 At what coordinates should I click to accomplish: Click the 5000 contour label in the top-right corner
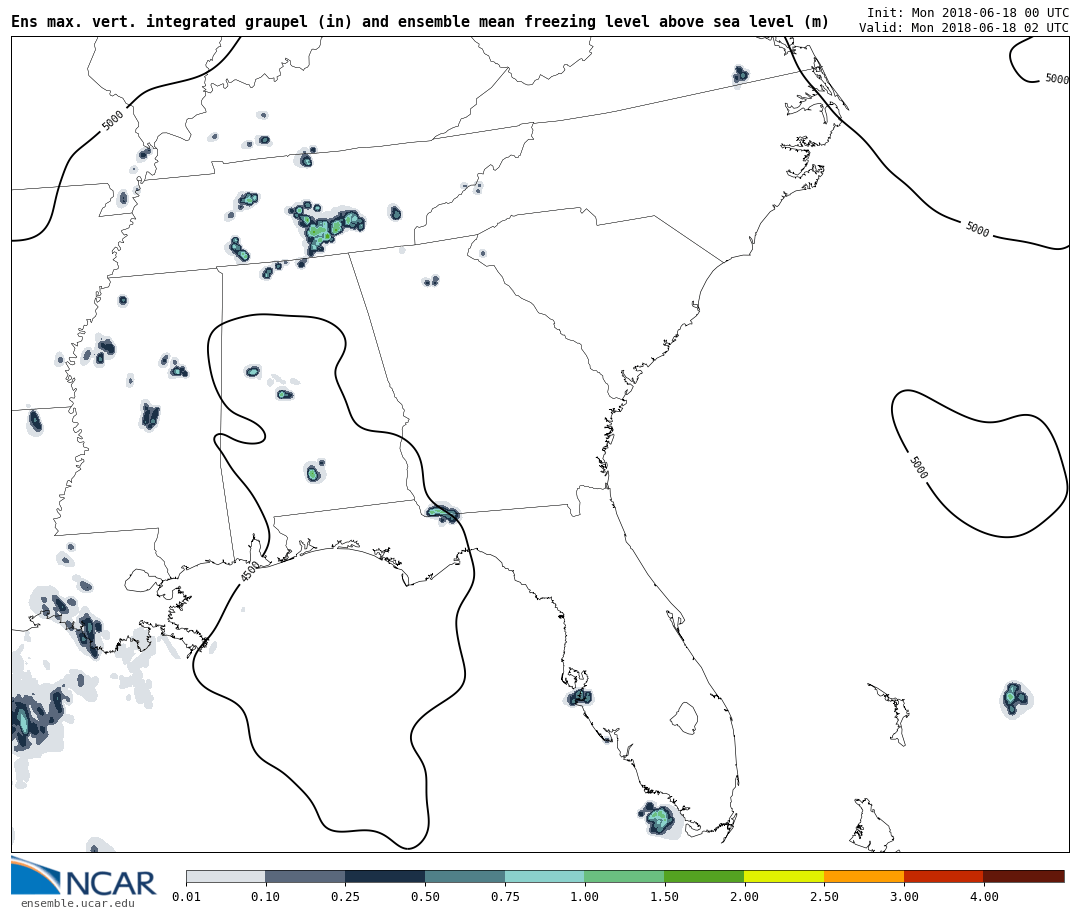pos(1056,79)
